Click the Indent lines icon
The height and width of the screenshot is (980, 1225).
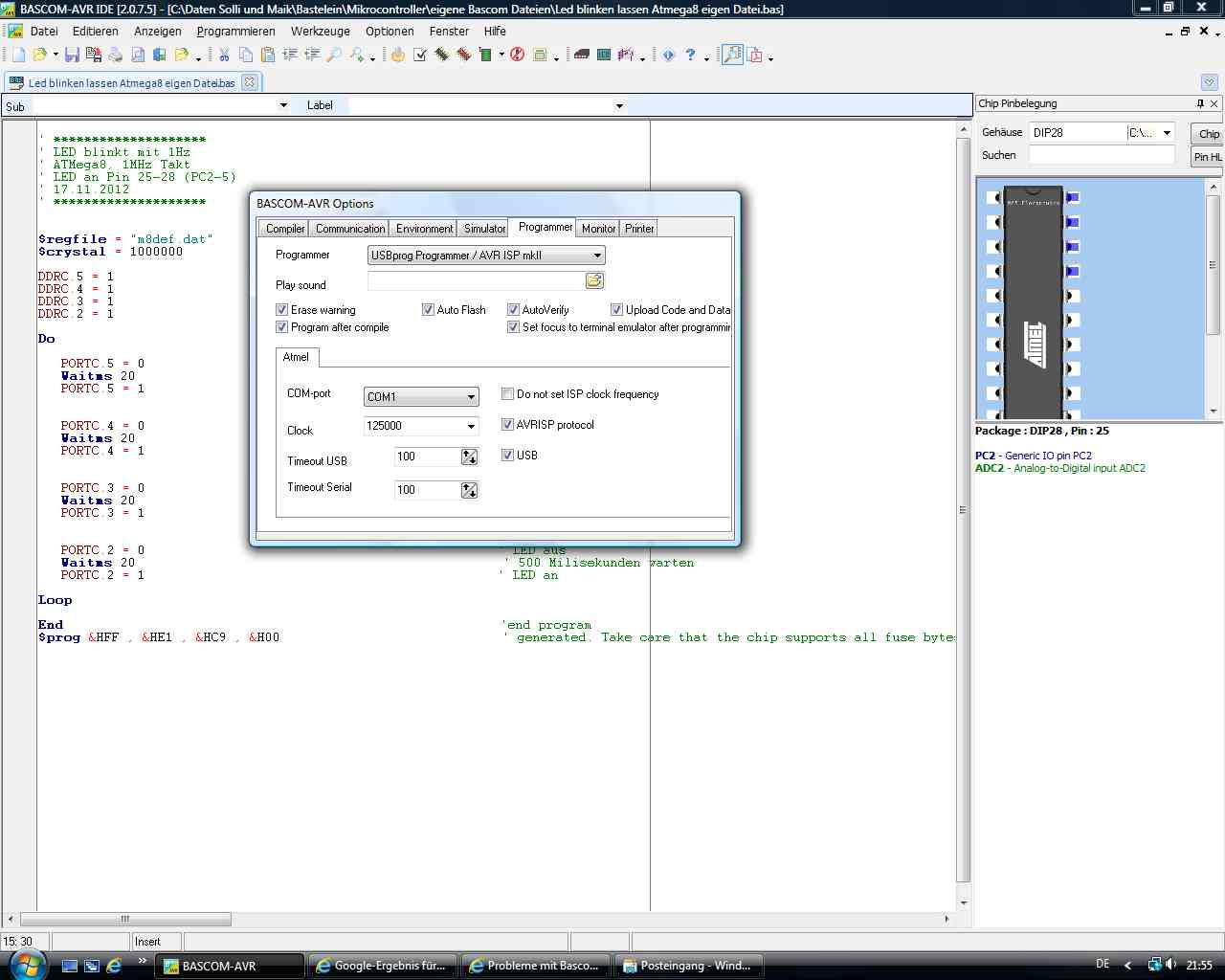click(290, 56)
